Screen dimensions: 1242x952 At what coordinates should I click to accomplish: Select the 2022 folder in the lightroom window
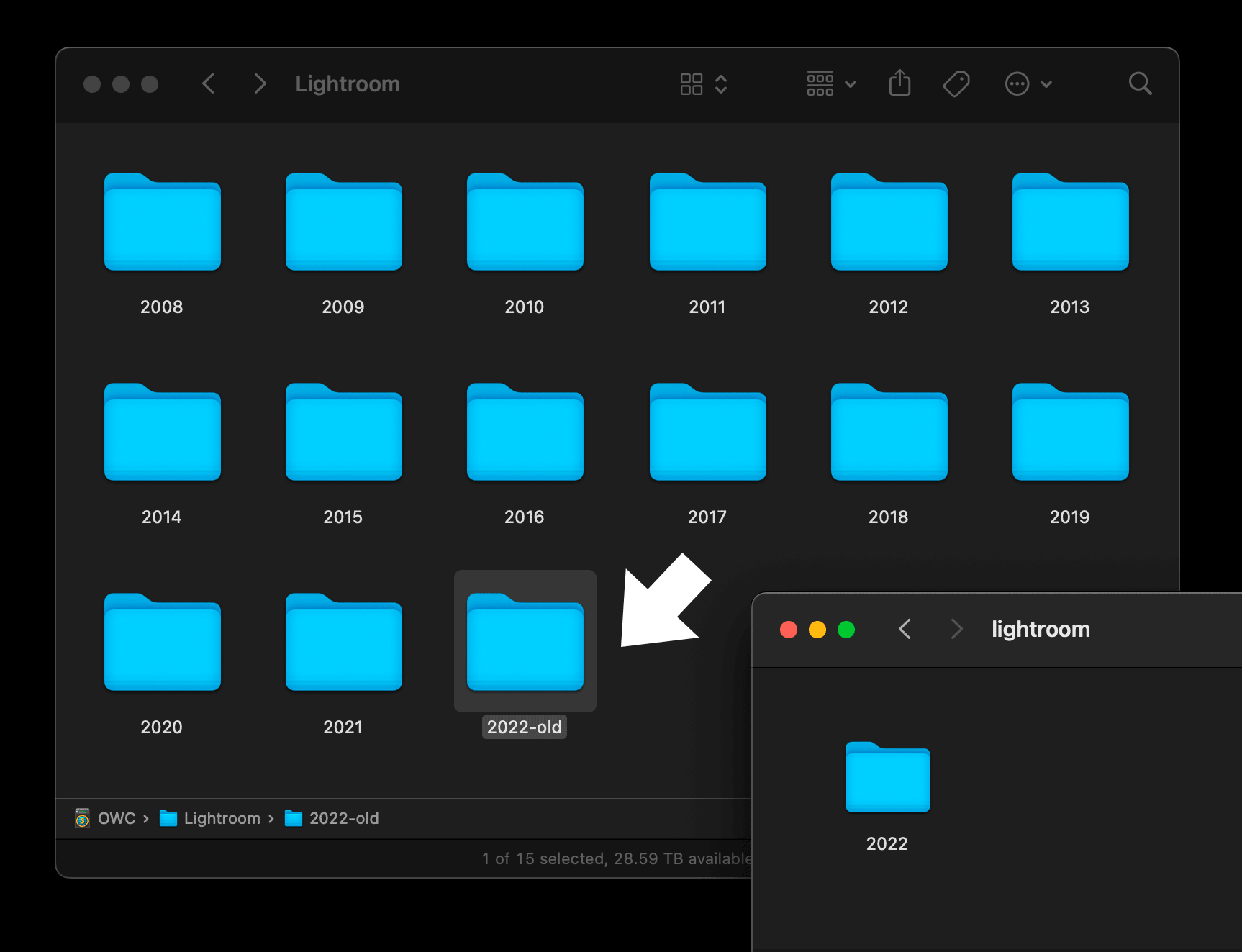coord(887,777)
